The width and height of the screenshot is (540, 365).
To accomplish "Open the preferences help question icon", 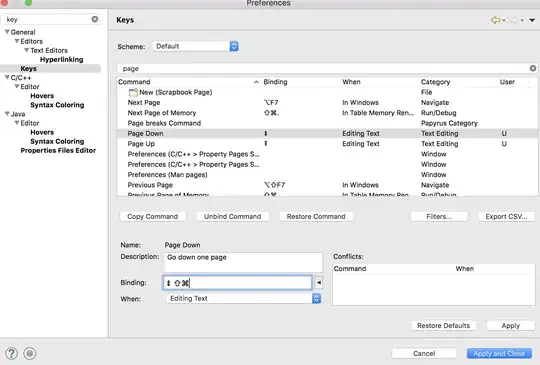I will coord(11,353).
